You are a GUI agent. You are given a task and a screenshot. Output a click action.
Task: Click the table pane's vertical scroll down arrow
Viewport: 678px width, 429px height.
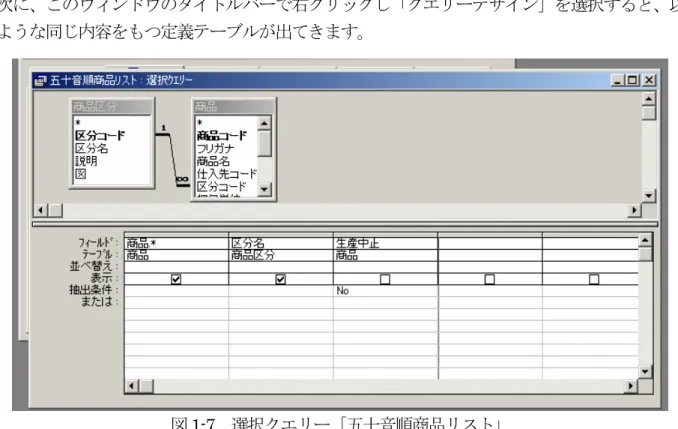coord(648,196)
